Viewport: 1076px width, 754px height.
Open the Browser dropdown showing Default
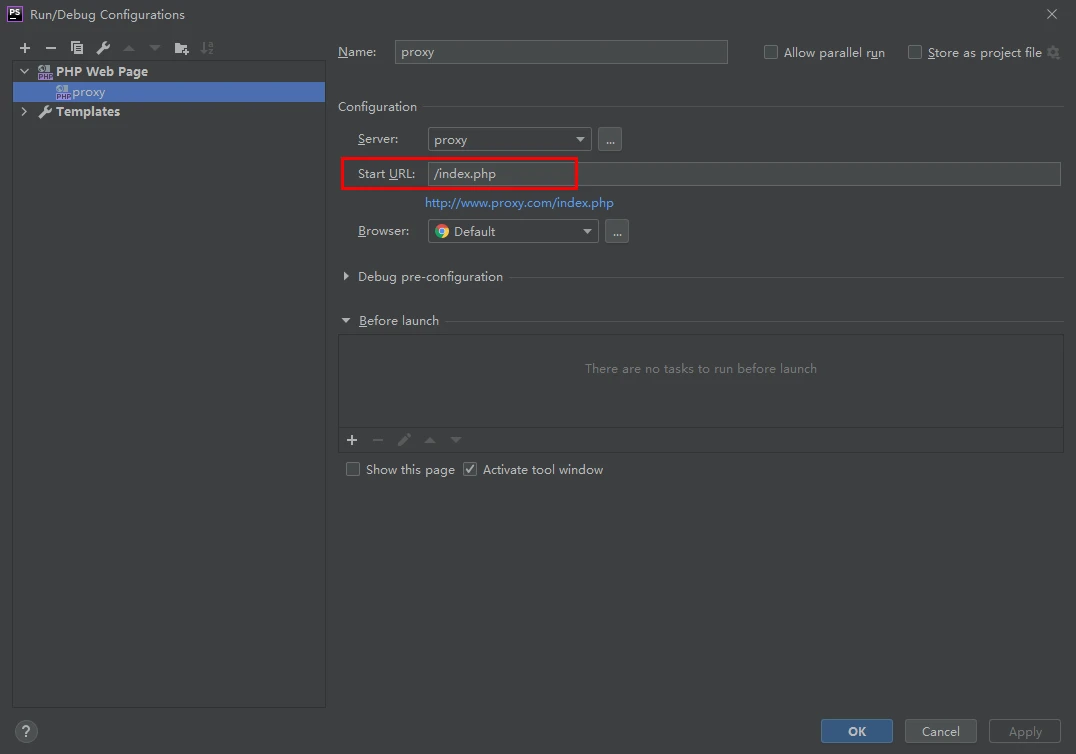(513, 231)
